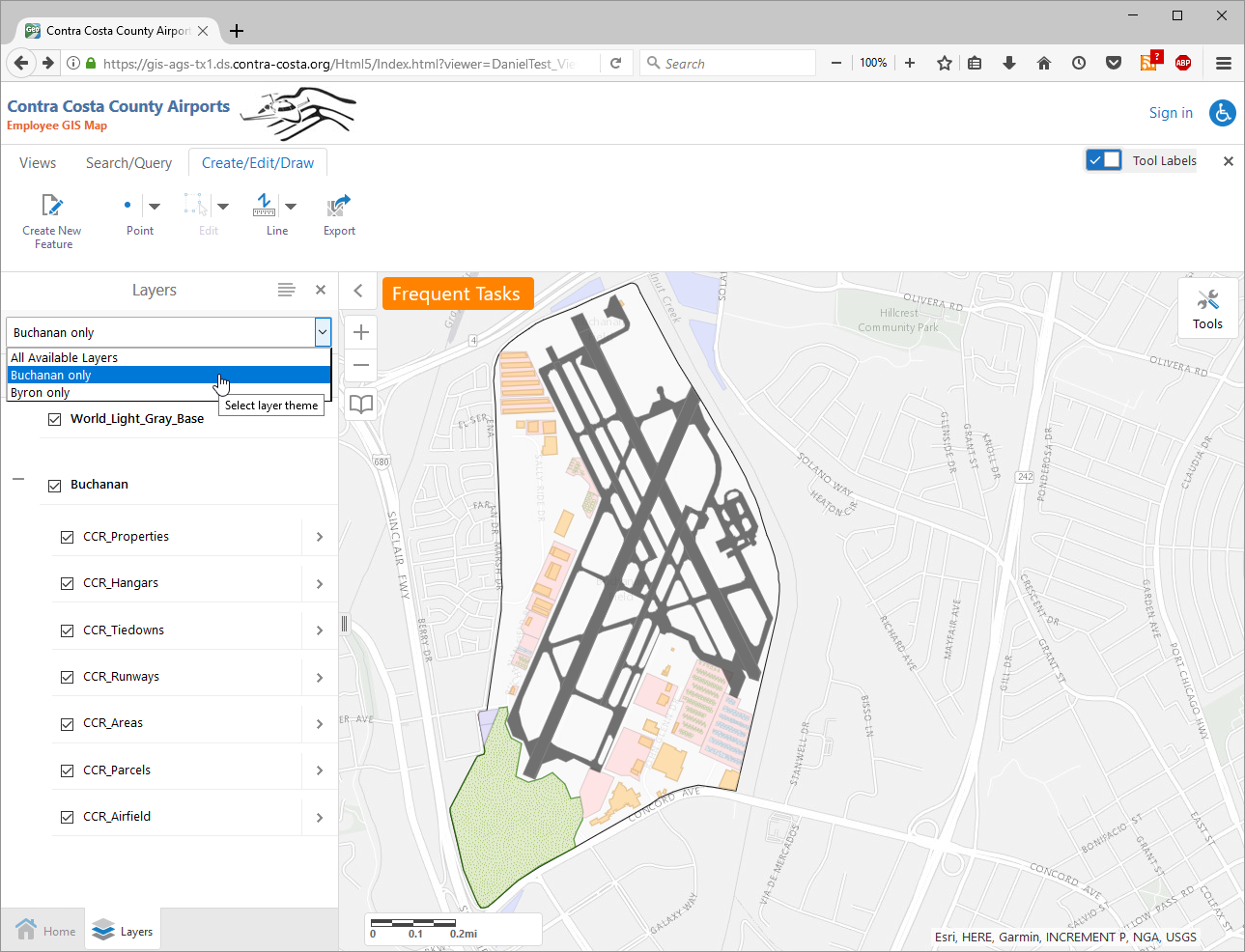Zoom in with the map plus button
Viewport: 1245px width, 952px height.
(x=361, y=332)
